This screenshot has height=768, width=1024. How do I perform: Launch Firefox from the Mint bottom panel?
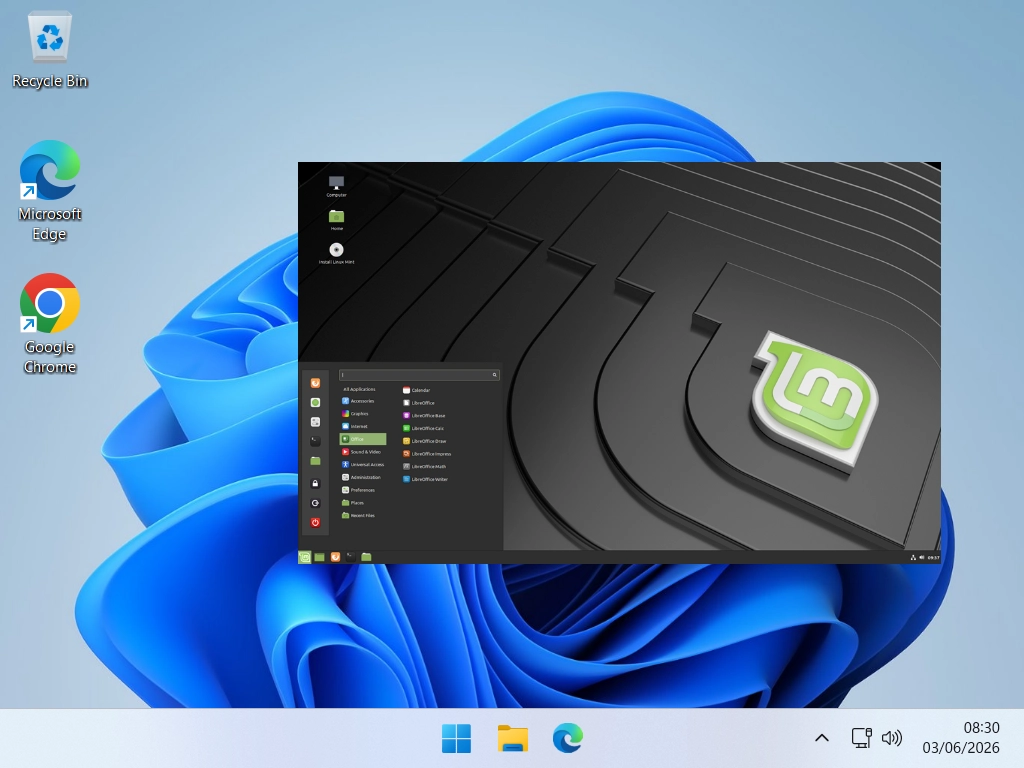click(x=335, y=557)
